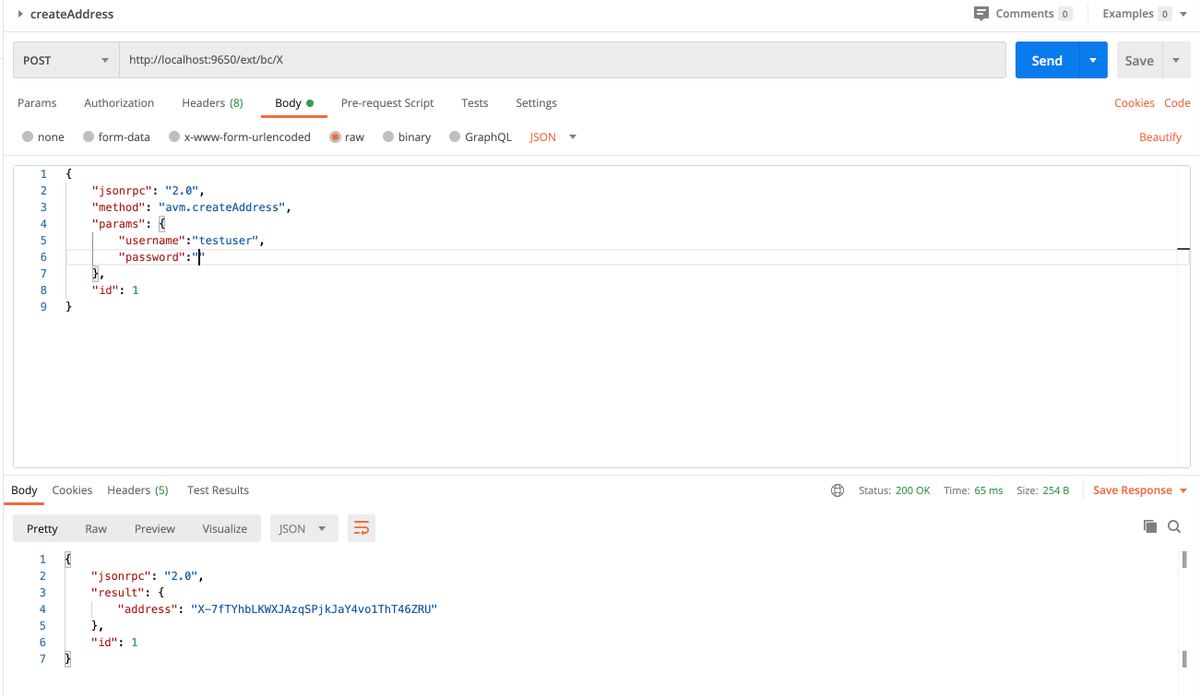Open the Send button dropdown arrow
Viewport: 1200px width, 696px height.
click(x=1092, y=60)
